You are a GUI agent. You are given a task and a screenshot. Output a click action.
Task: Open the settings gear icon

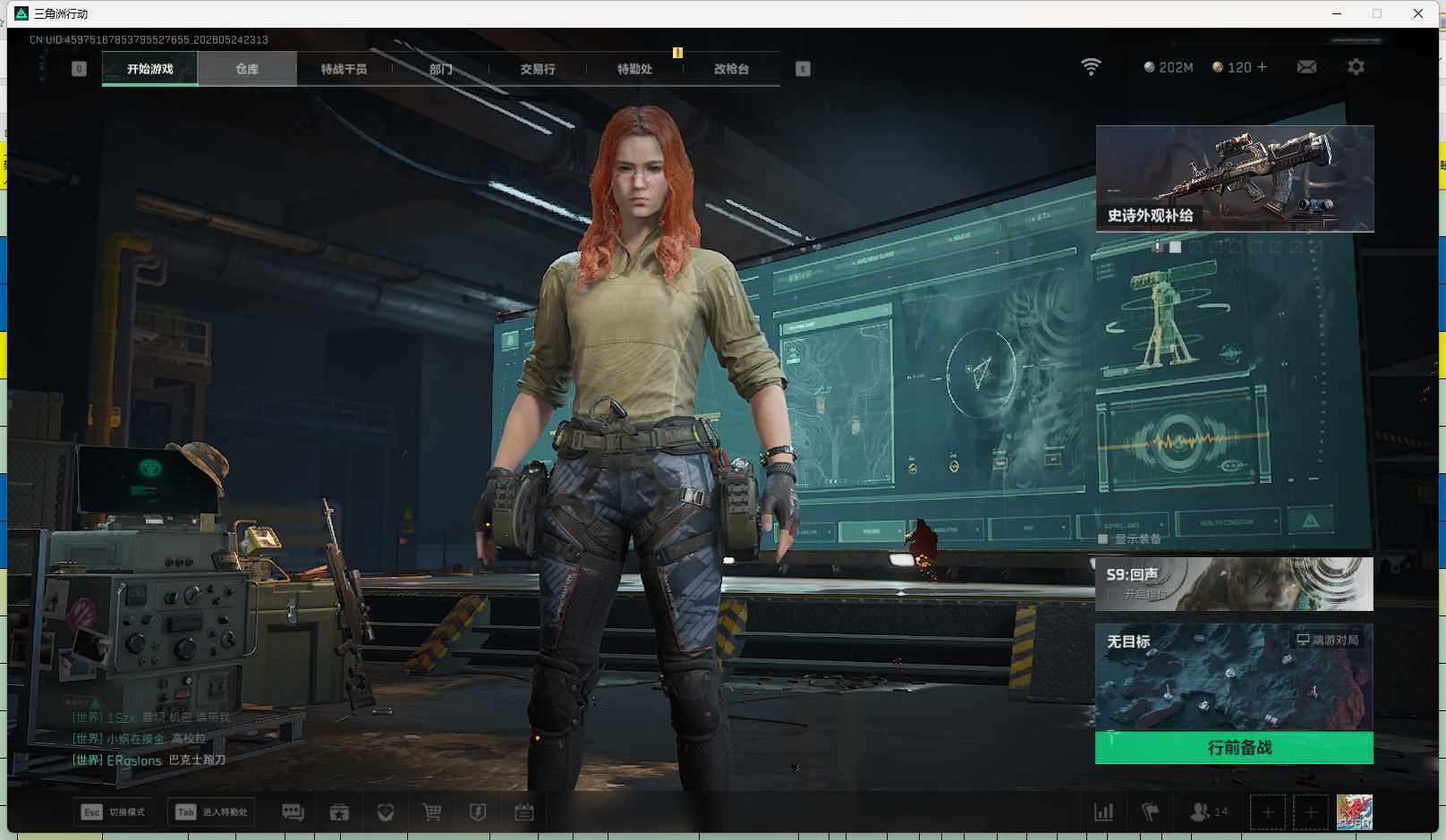point(1356,67)
